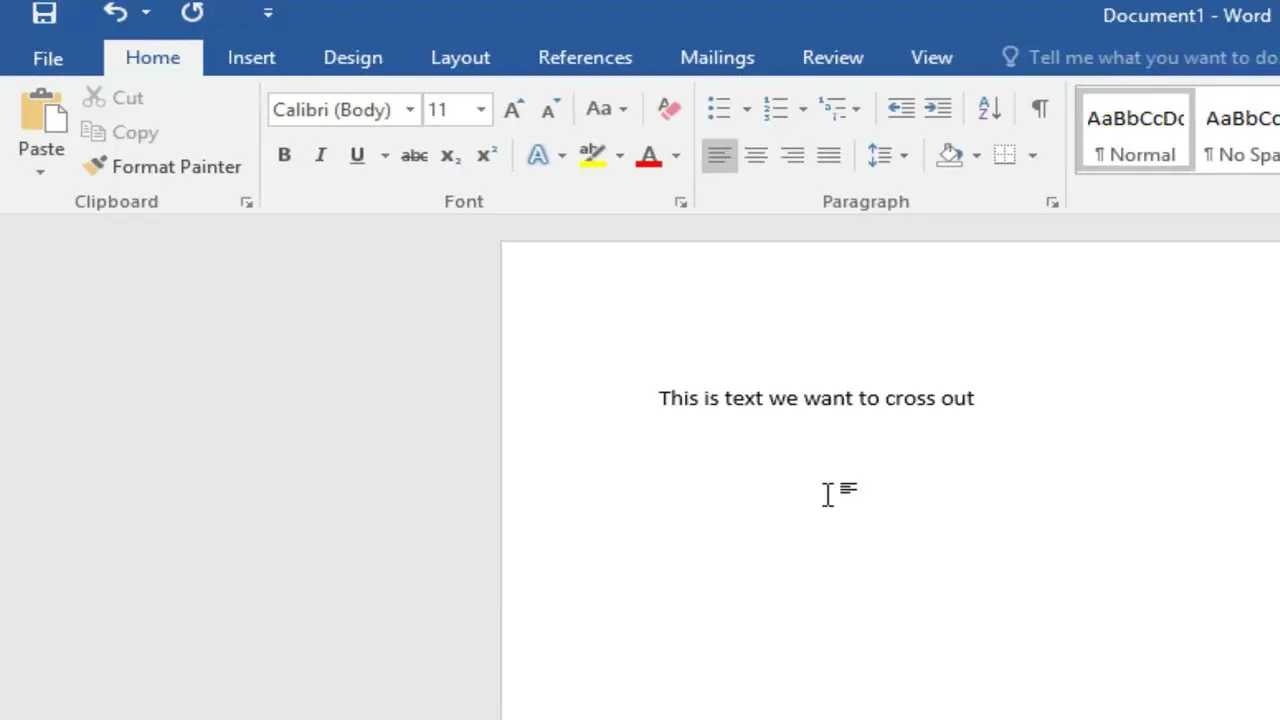Click Clear All Formatting eraser icon
The width and height of the screenshot is (1280, 720).
coord(669,109)
